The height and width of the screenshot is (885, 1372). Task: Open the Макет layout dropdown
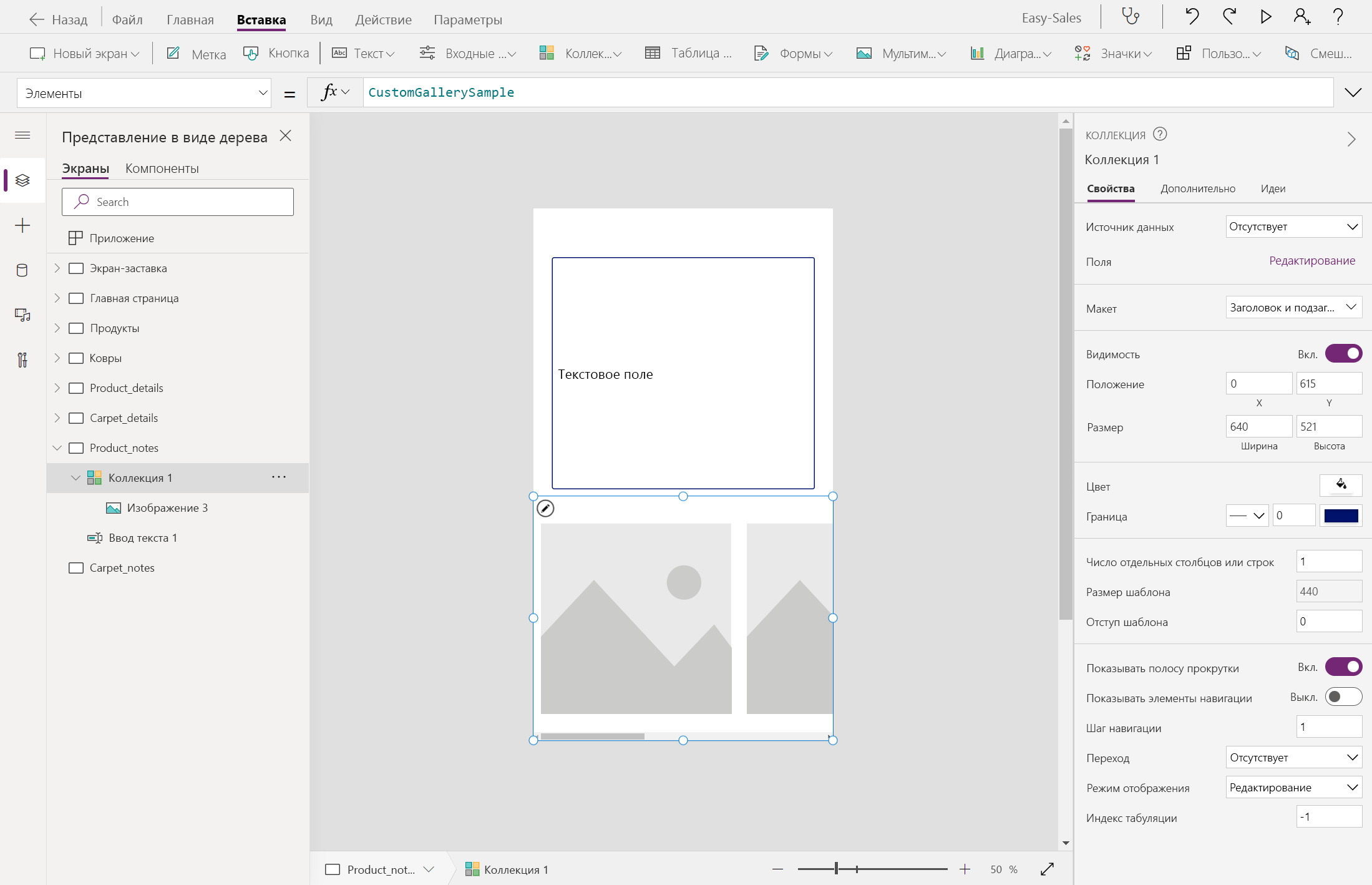[x=1293, y=307]
